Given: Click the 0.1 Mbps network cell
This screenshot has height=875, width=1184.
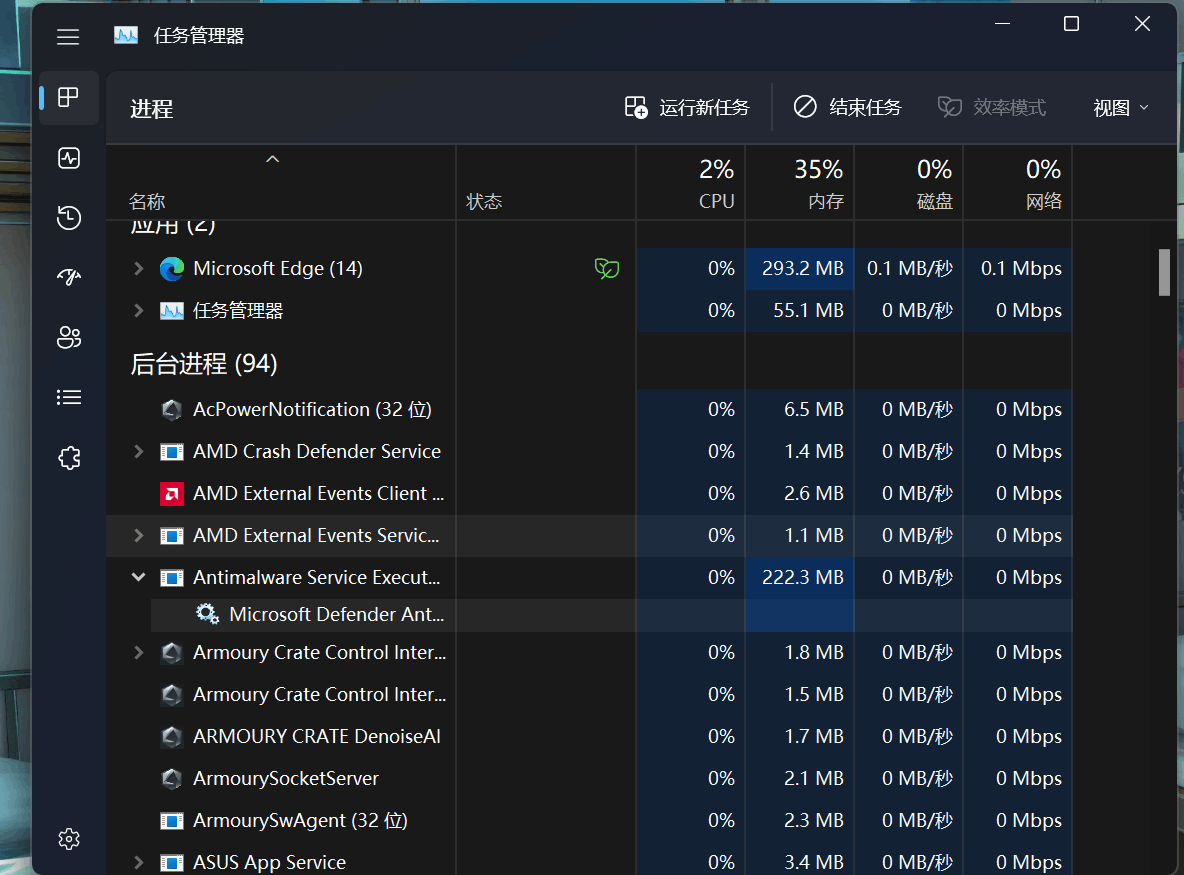Looking at the screenshot, I should 1018,268.
